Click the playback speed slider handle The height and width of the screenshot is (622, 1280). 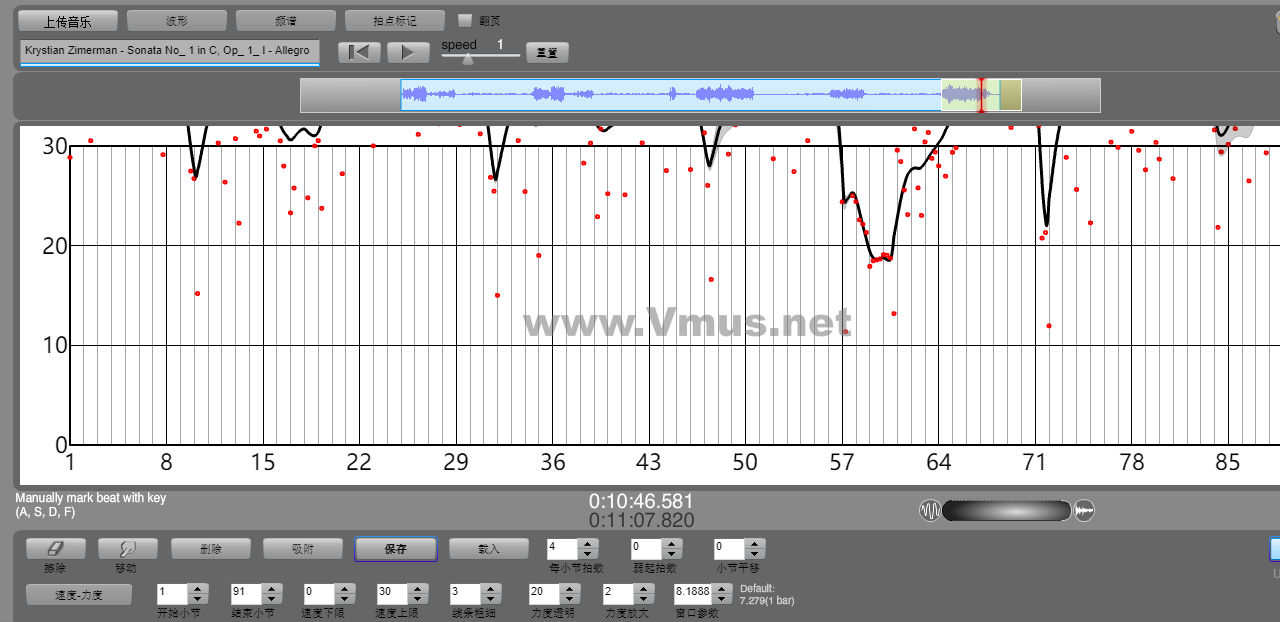pyautogui.click(x=468, y=59)
